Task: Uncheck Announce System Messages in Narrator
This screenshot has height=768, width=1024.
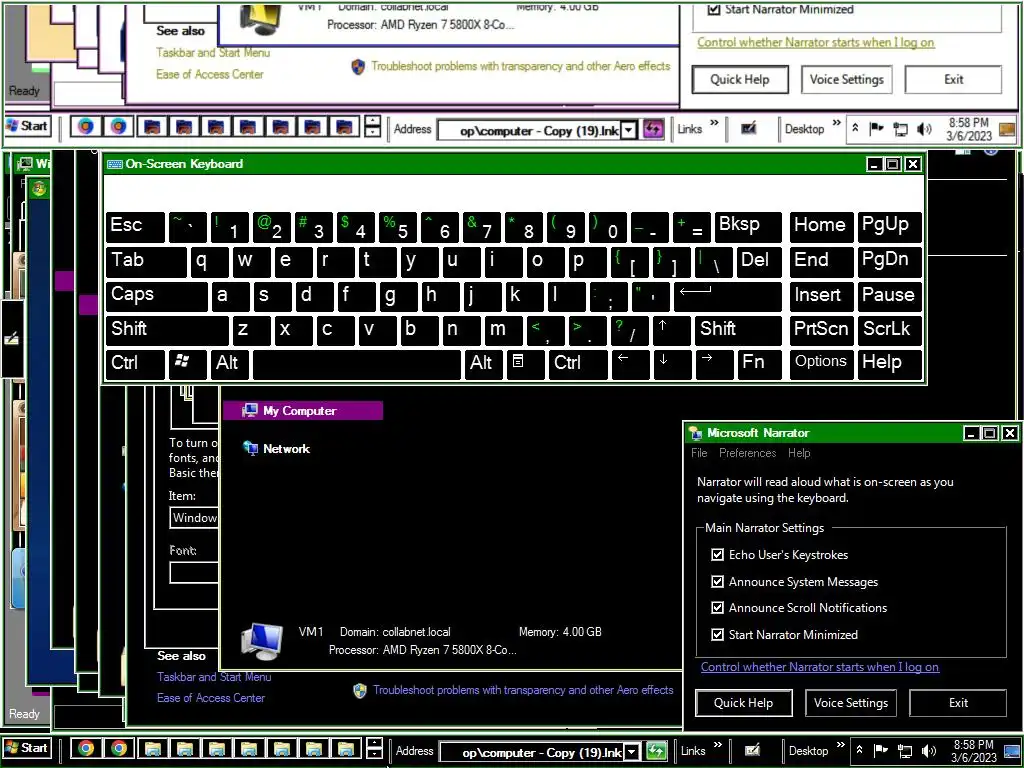Action: (717, 581)
